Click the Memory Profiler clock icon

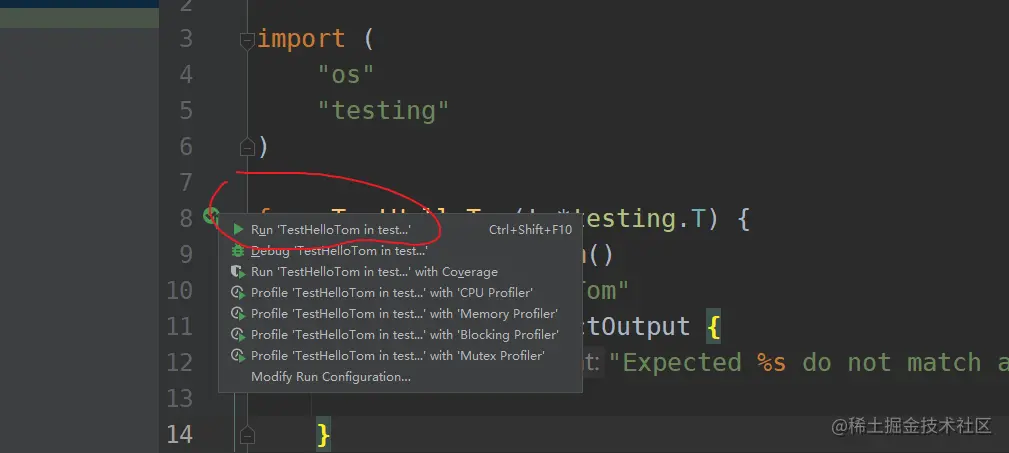click(x=238, y=314)
